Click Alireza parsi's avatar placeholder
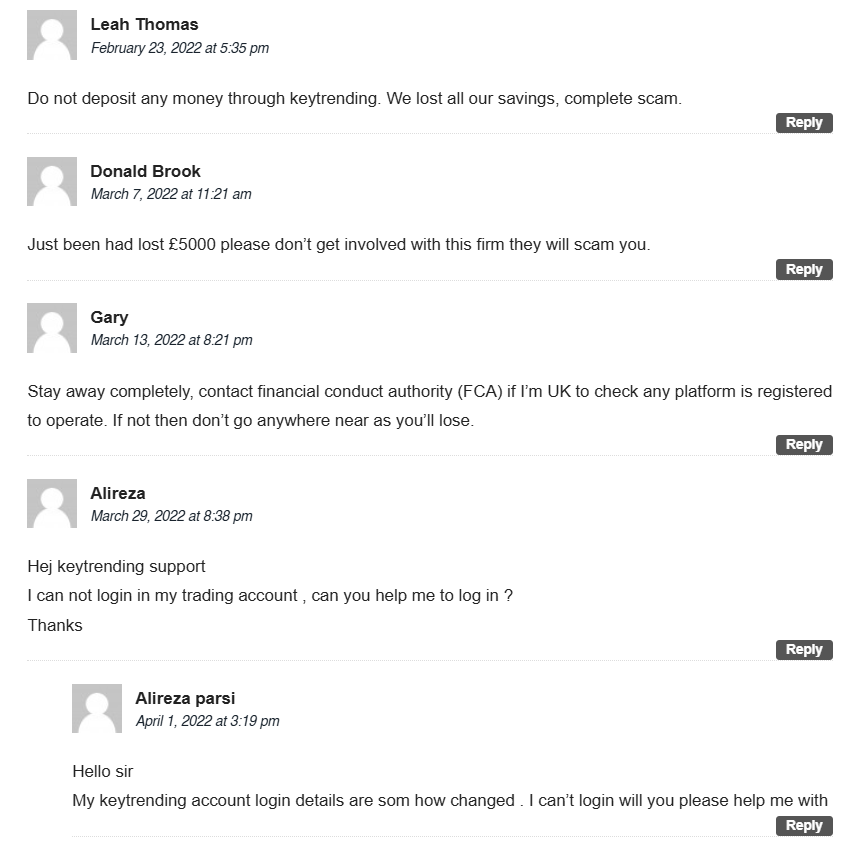This screenshot has width=864, height=857. (97, 708)
